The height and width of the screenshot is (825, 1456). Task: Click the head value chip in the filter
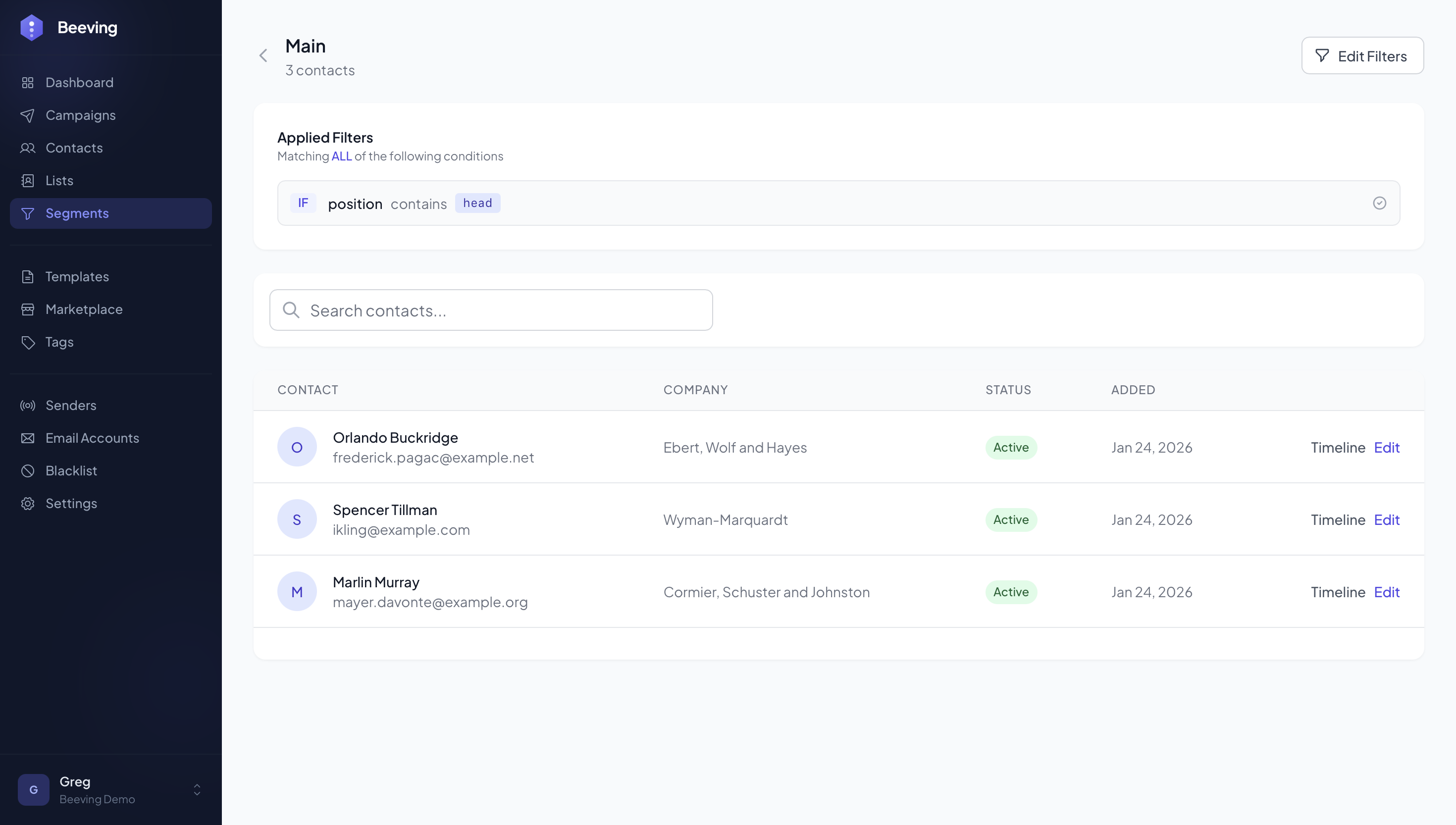477,203
